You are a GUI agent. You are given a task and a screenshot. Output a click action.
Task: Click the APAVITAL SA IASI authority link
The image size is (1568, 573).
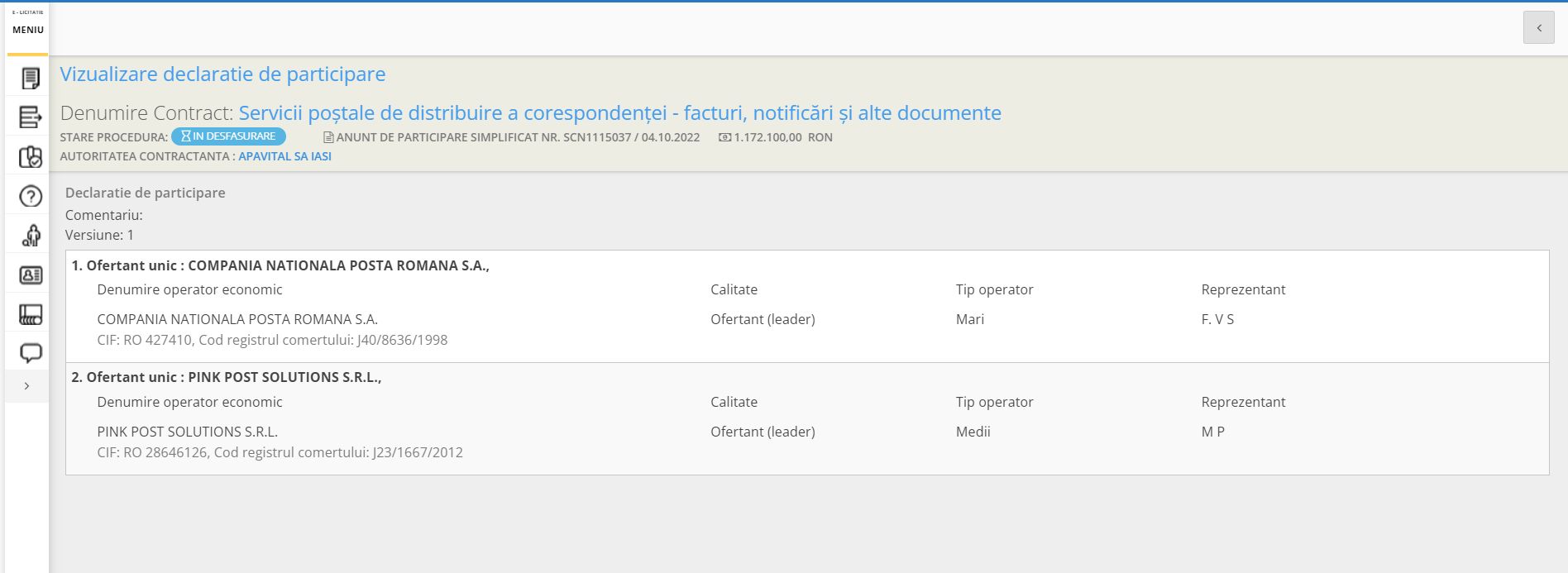point(284,156)
